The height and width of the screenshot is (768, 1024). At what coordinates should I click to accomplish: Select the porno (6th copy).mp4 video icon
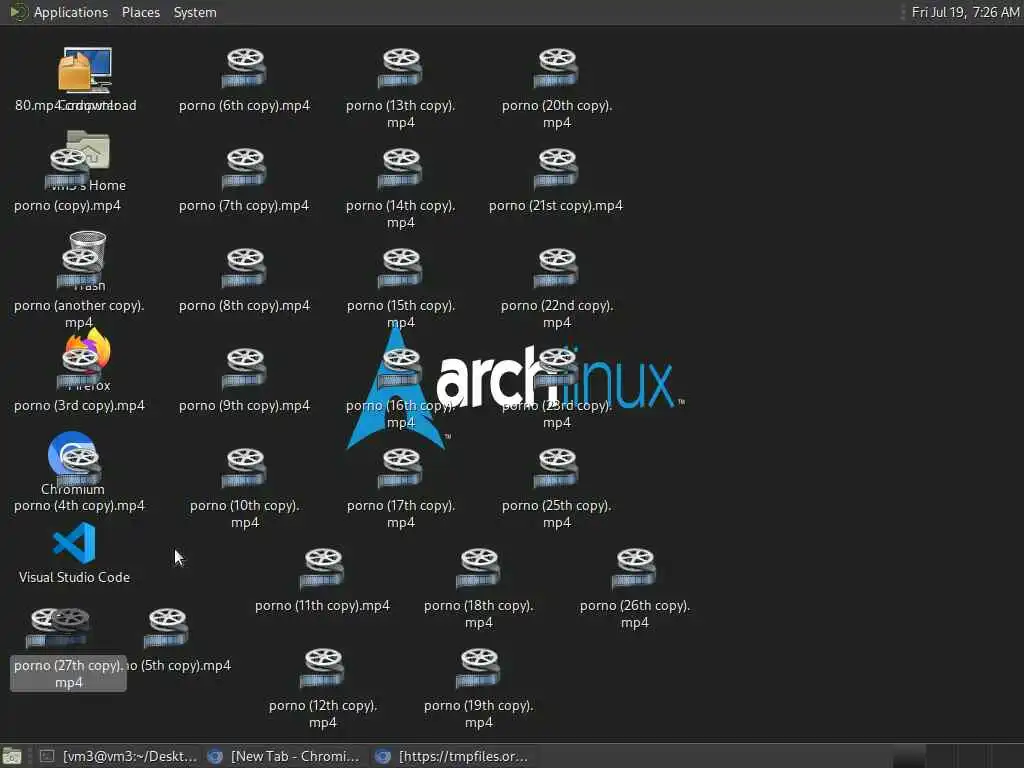point(244,68)
